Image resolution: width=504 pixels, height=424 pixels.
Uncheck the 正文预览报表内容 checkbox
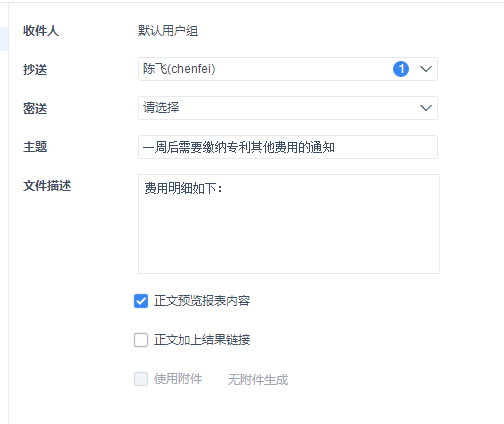click(141, 301)
